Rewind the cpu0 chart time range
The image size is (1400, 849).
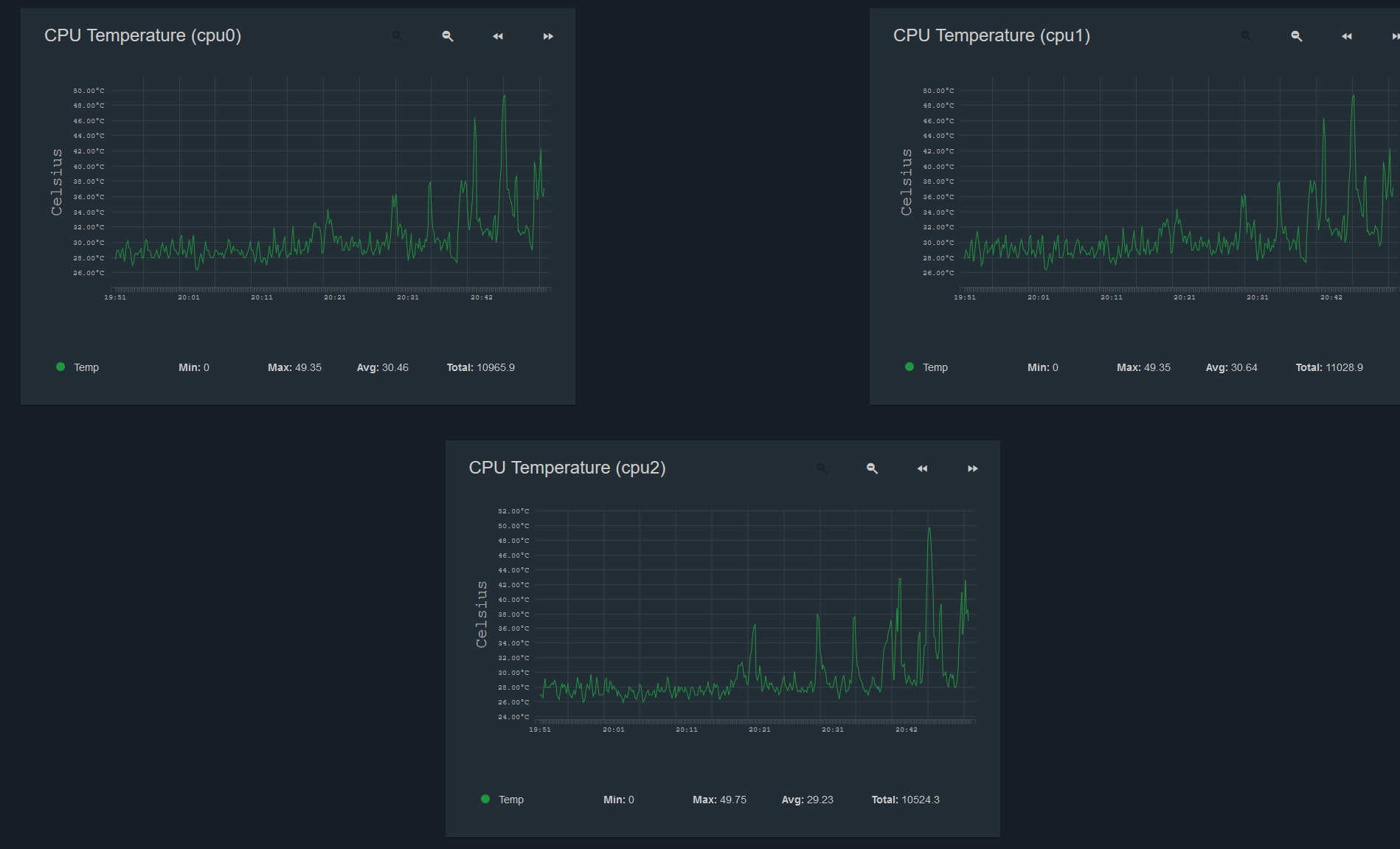498,36
